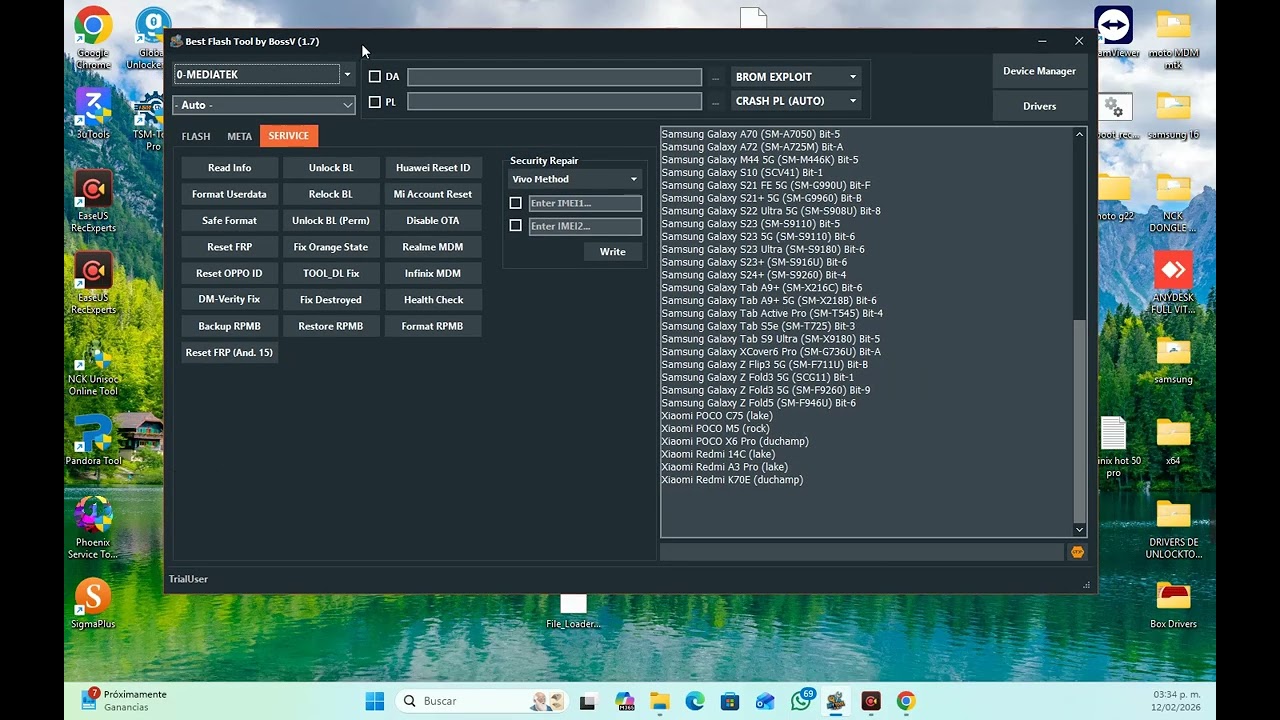This screenshot has height=720, width=1280.
Task: Click orange stop icon beside progress bar
Action: click(x=1077, y=552)
